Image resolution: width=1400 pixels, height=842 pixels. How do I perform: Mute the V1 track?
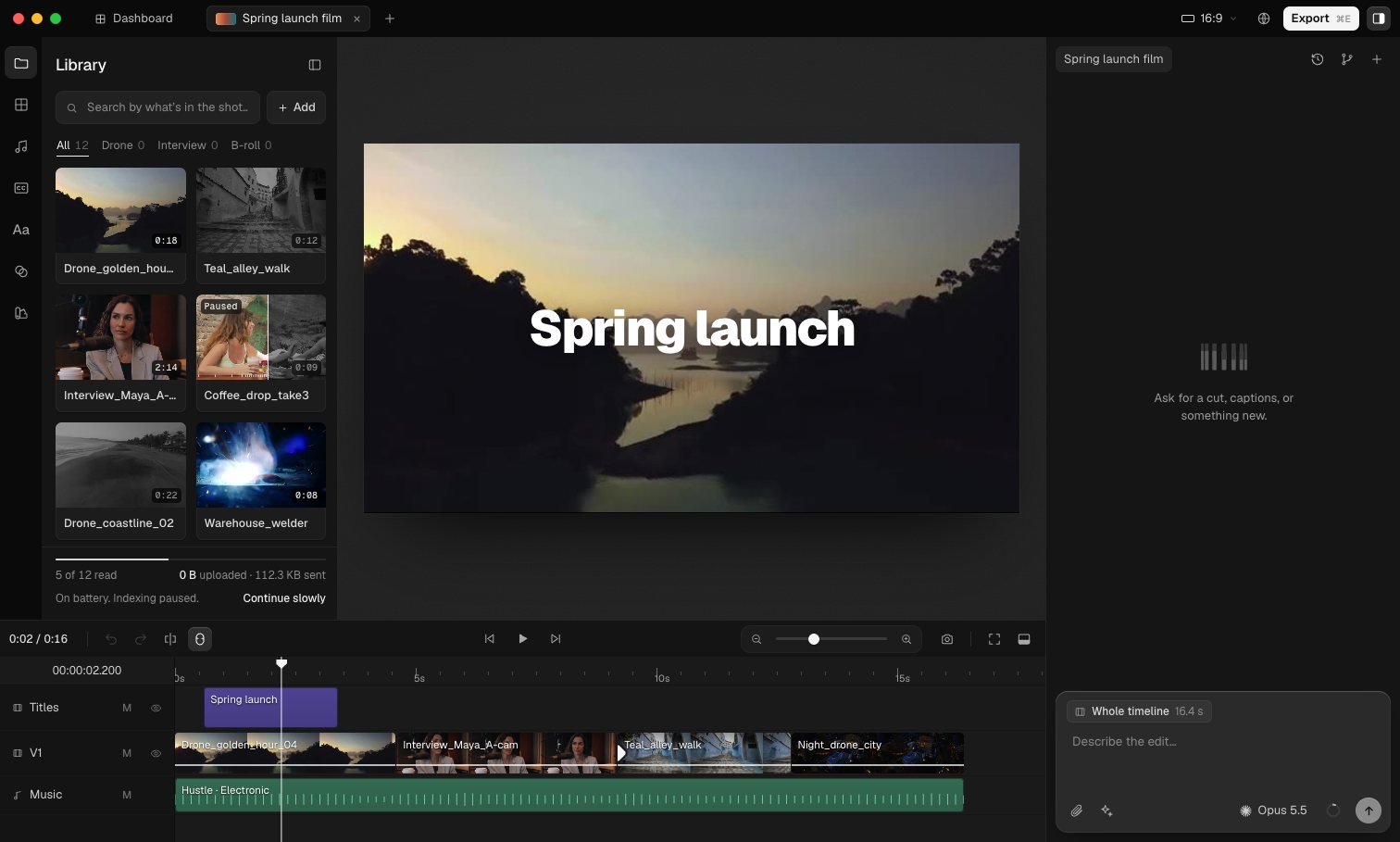[x=127, y=753]
